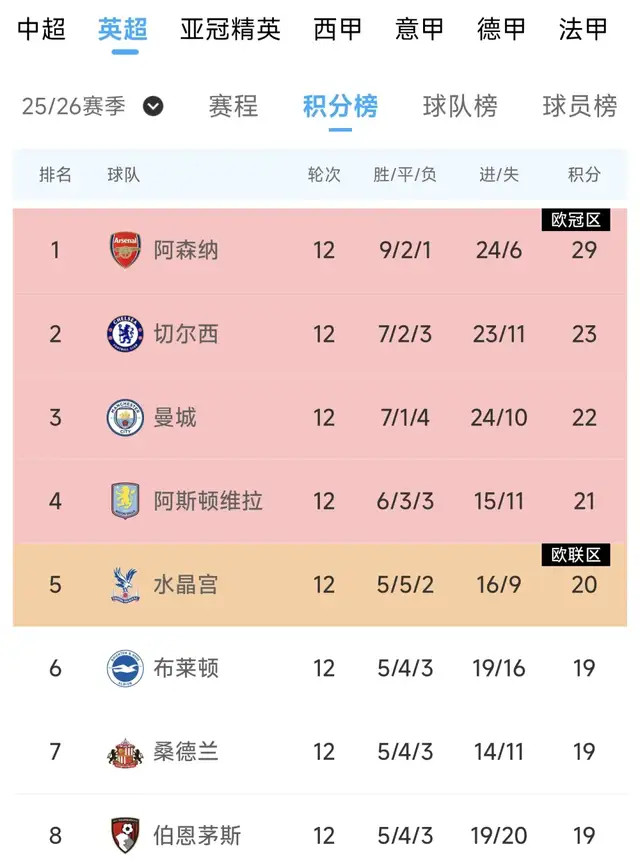The image size is (640, 866).
Task: Open the 球员榜 player rankings tab
Action: 580,106
